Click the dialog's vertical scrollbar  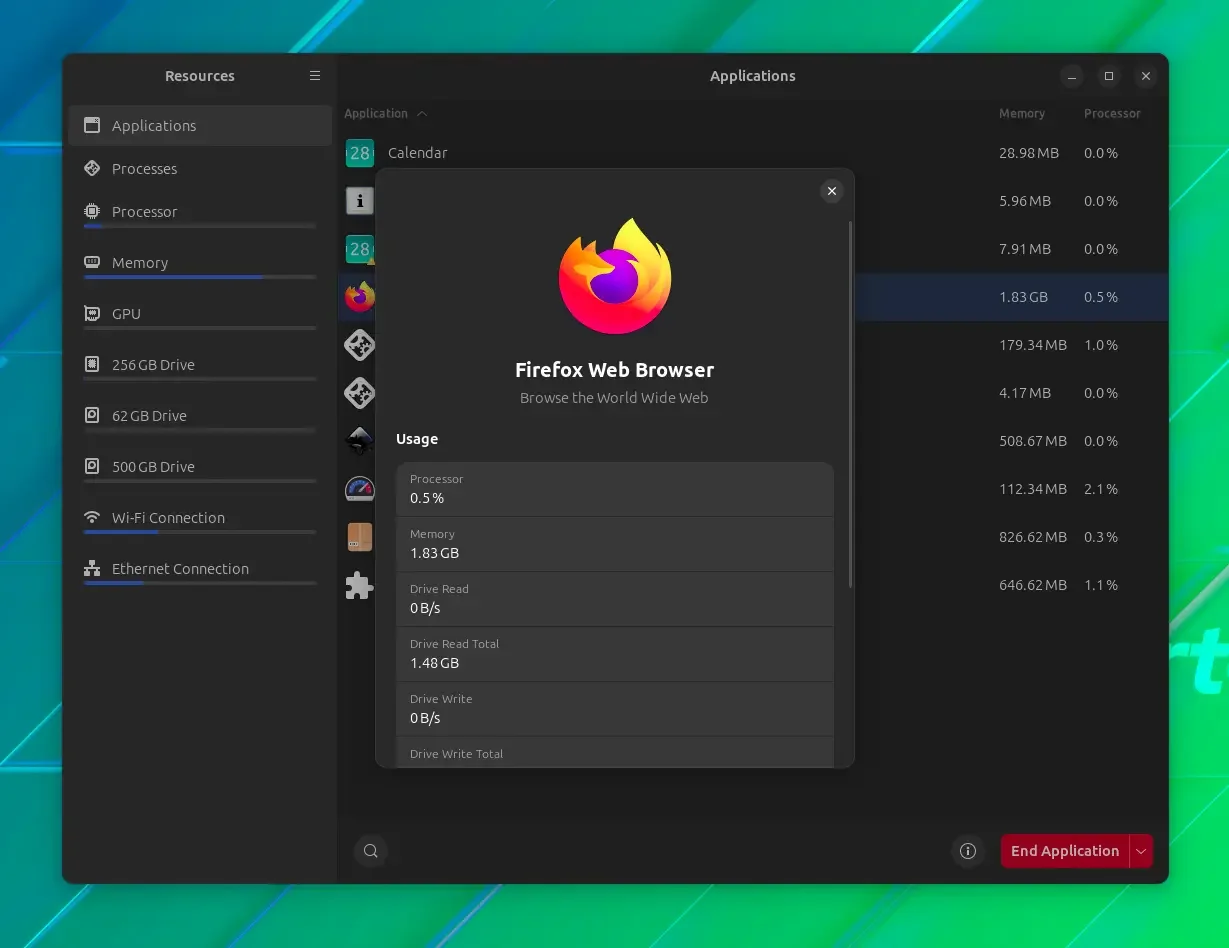(850, 404)
